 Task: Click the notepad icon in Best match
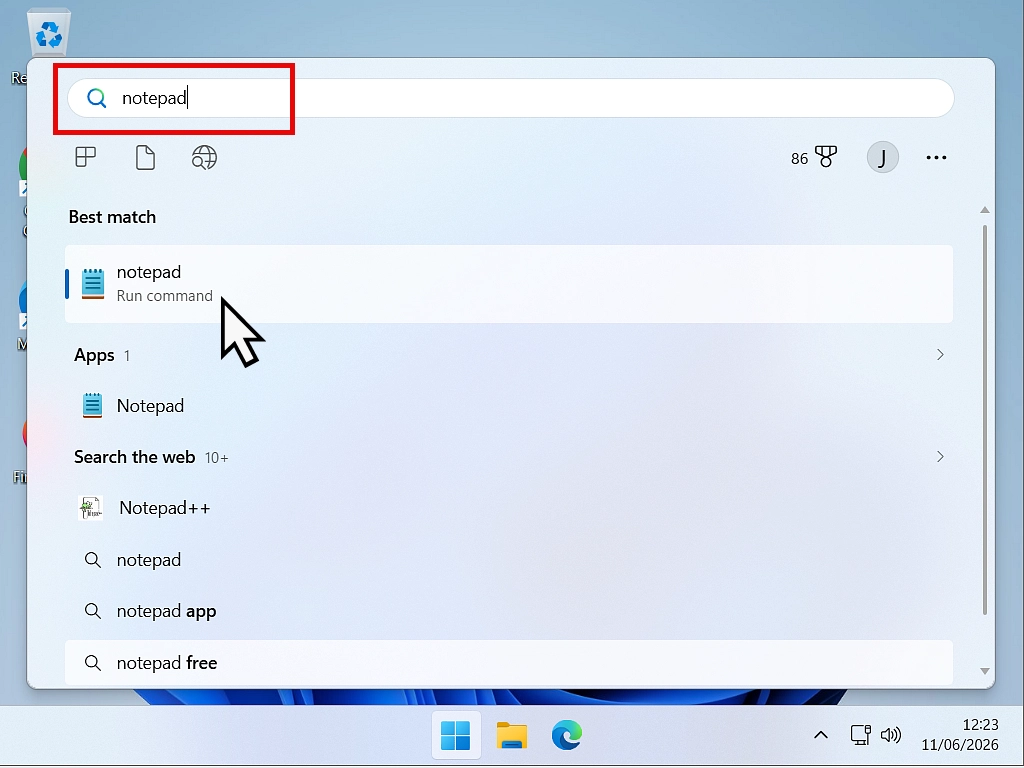93,283
